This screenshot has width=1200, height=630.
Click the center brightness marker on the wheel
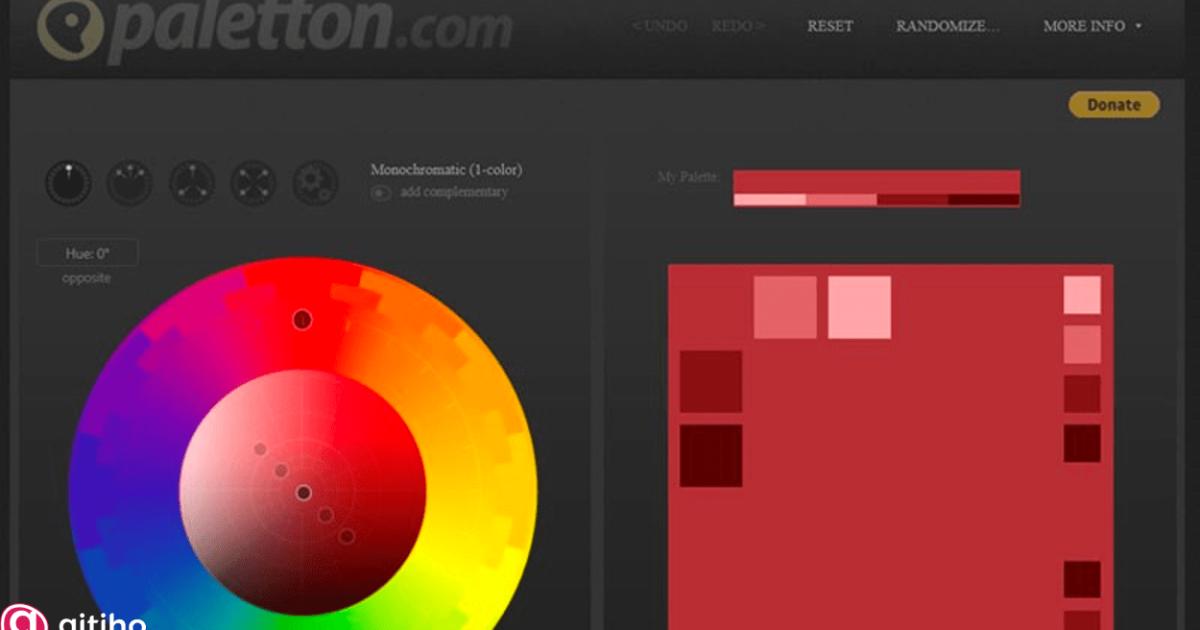click(x=303, y=493)
